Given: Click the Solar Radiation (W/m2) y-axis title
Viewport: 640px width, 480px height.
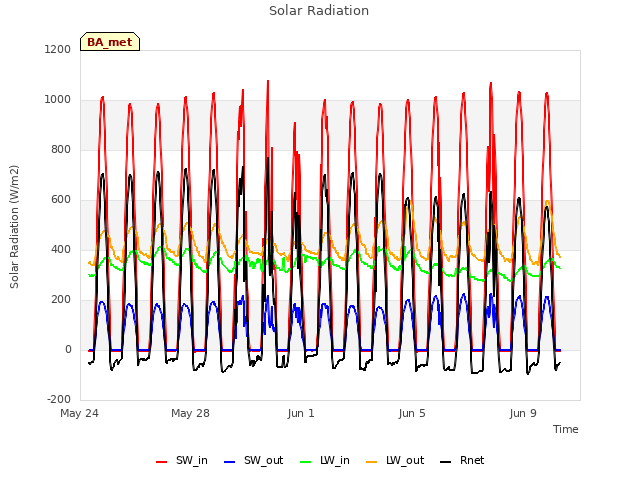Looking at the screenshot, I should click(14, 227).
